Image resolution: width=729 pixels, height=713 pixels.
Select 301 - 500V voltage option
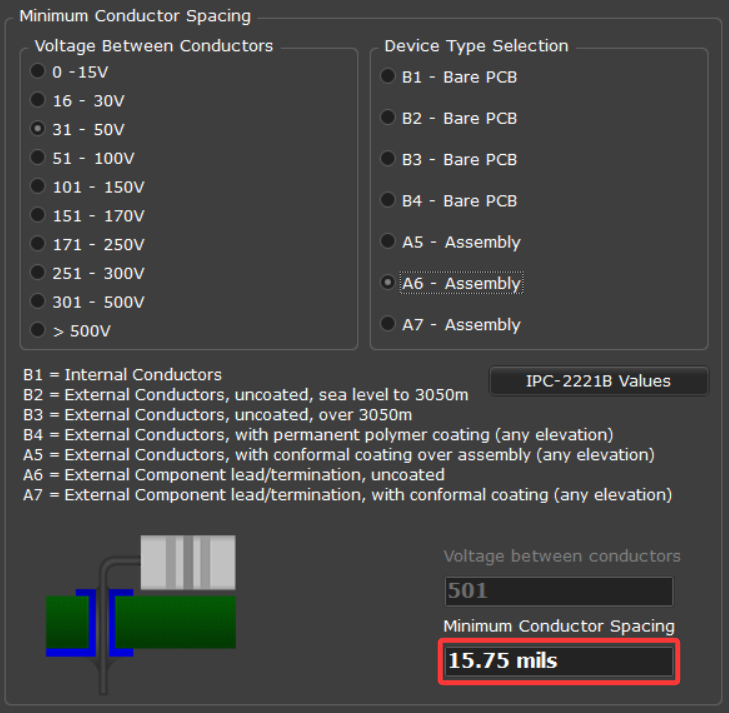click(38, 301)
